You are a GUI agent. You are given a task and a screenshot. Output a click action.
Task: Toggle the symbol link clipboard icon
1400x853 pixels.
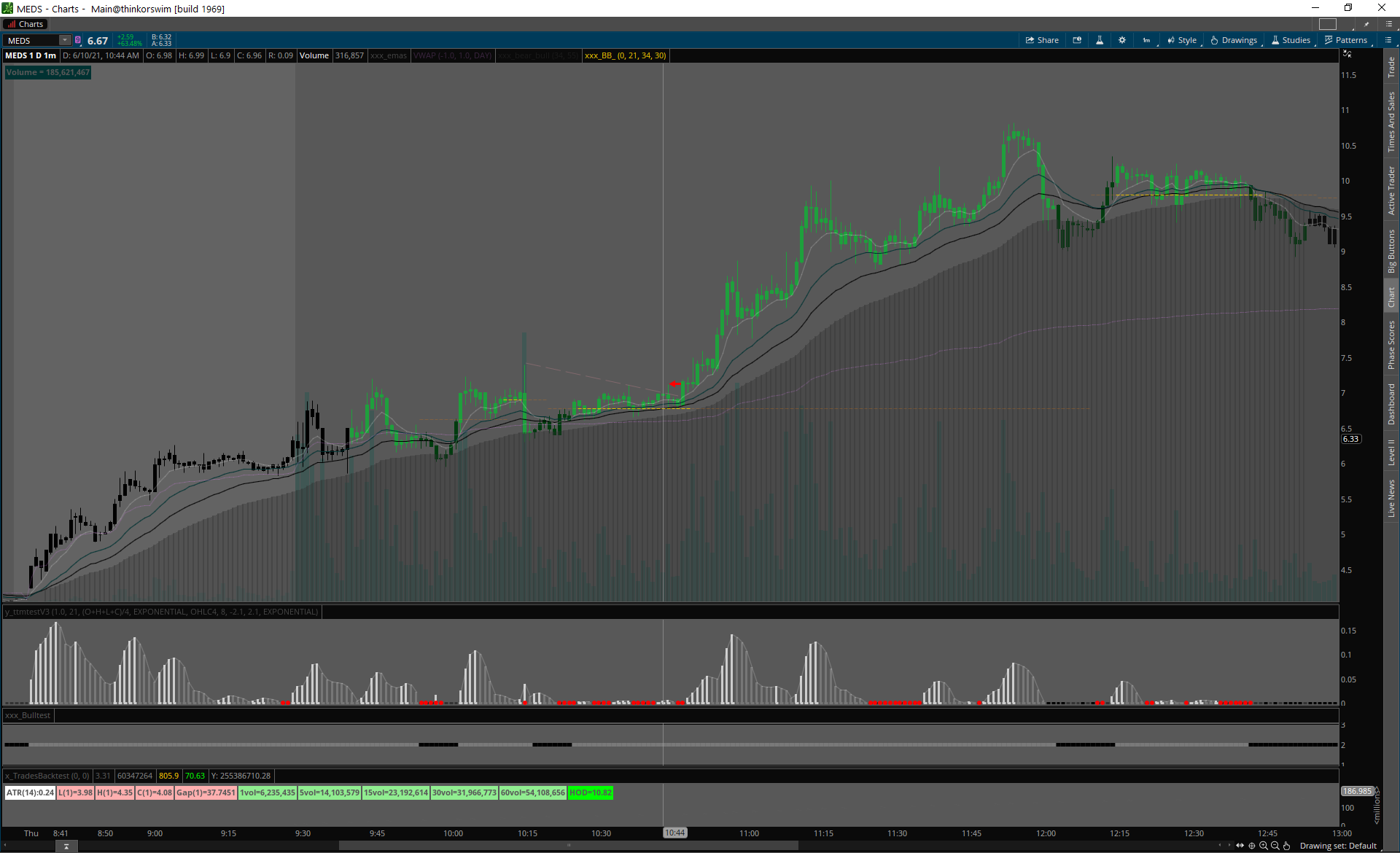click(x=78, y=40)
